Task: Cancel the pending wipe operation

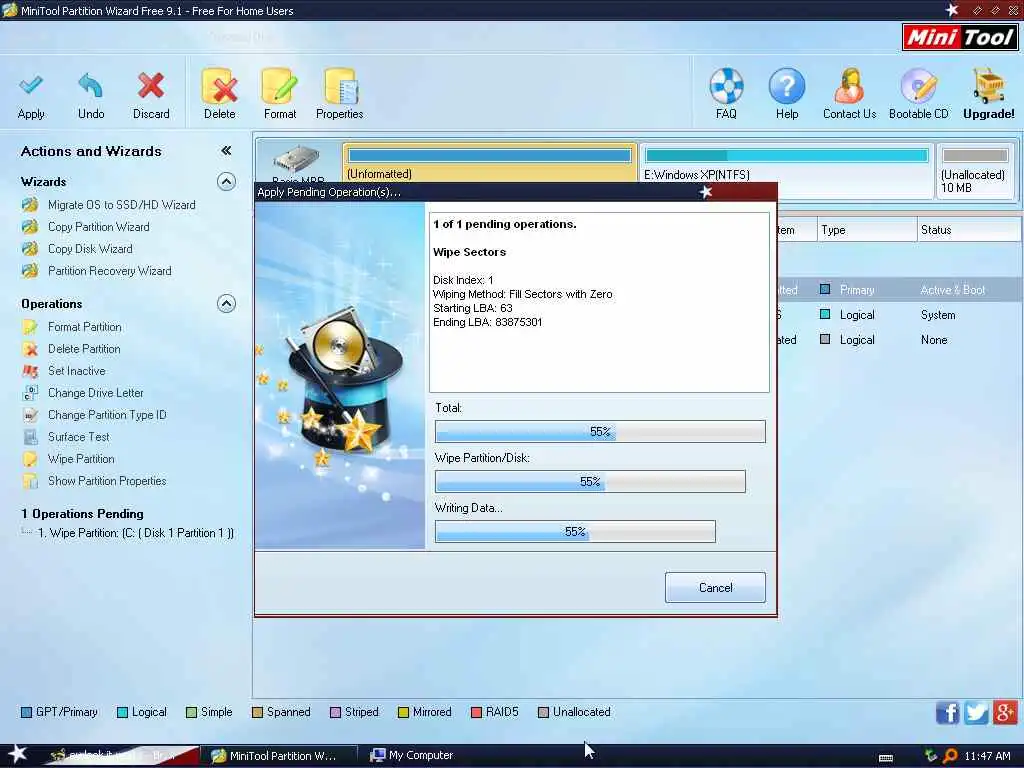Action: [715, 588]
